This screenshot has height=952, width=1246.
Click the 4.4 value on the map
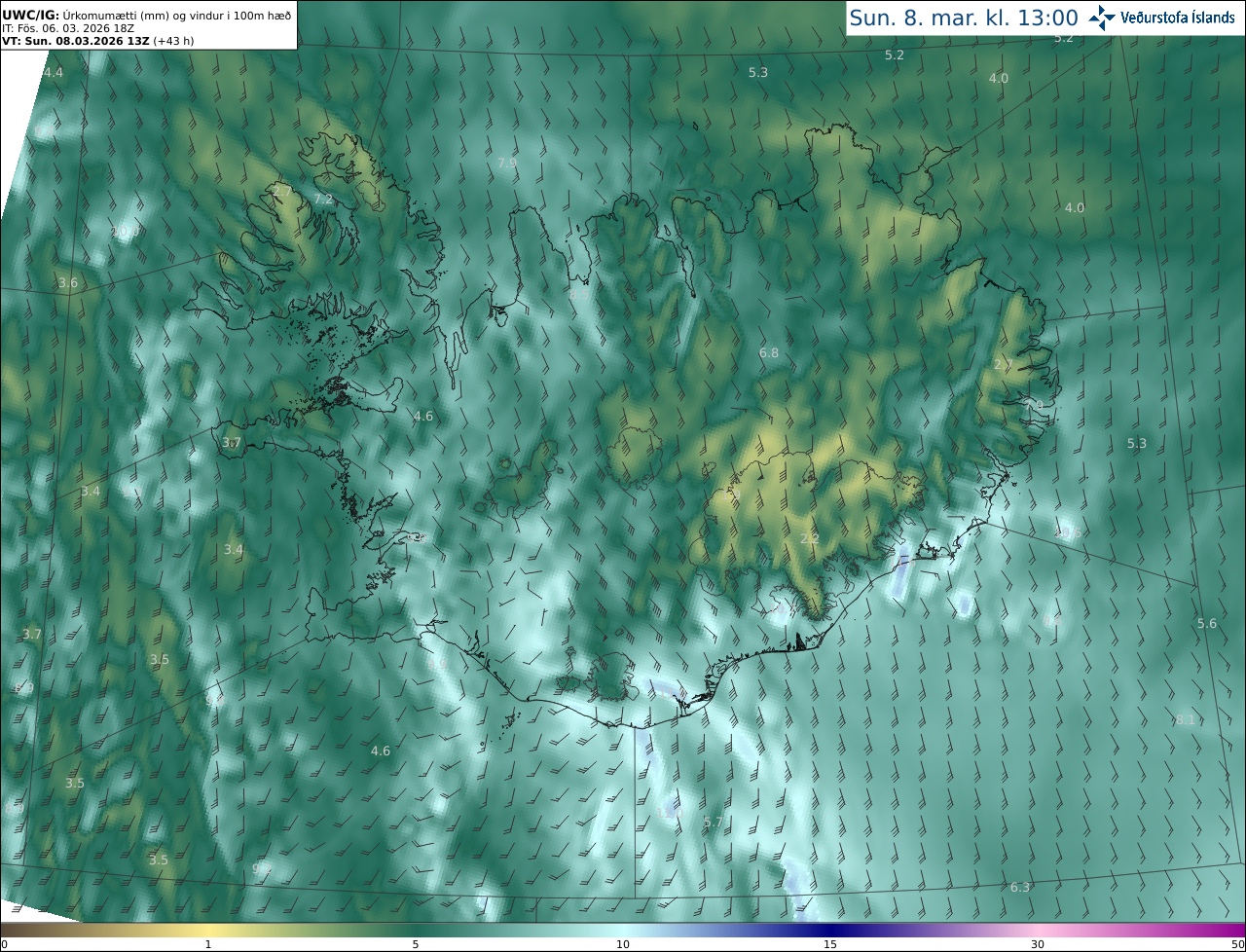(54, 73)
